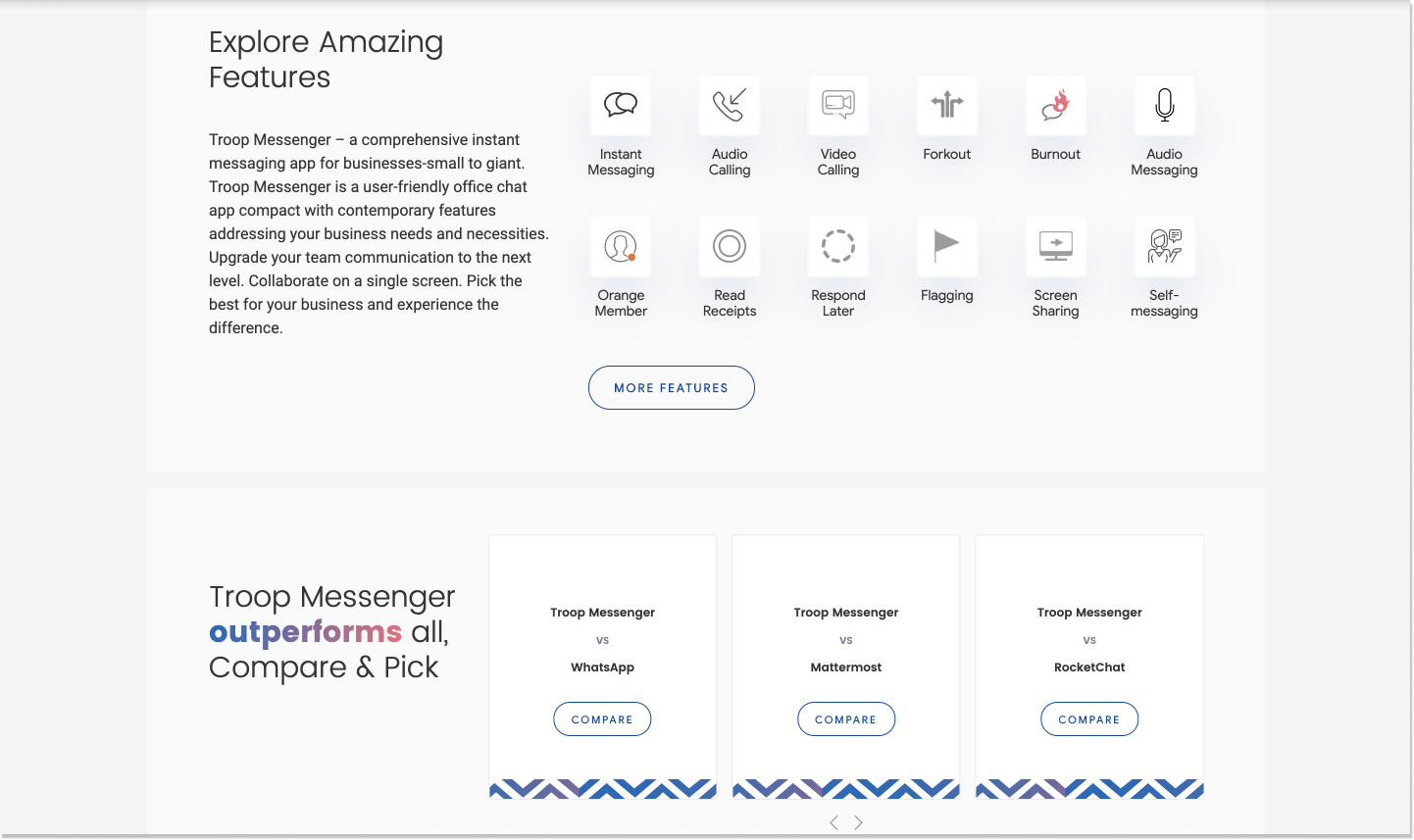
Task: Select the Screen Sharing monitor icon
Action: click(x=1056, y=246)
